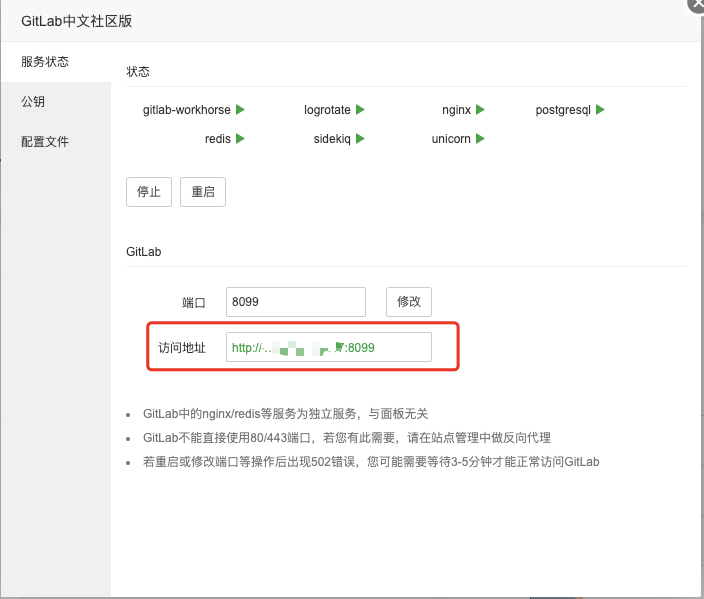Open the green http access URL

click(302, 348)
